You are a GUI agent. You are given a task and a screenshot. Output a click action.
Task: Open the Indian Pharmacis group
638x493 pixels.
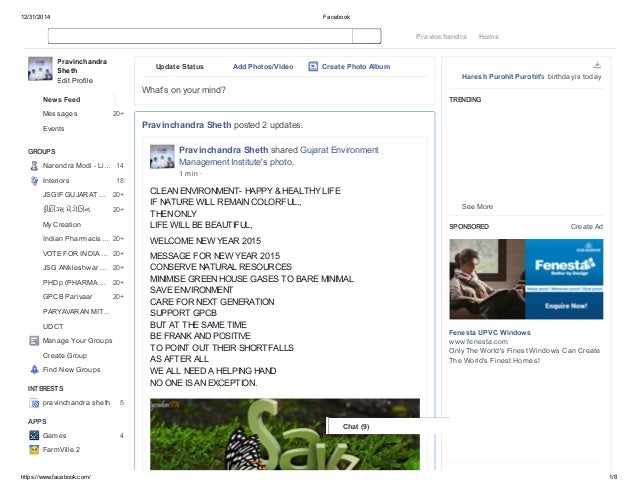click(76, 238)
